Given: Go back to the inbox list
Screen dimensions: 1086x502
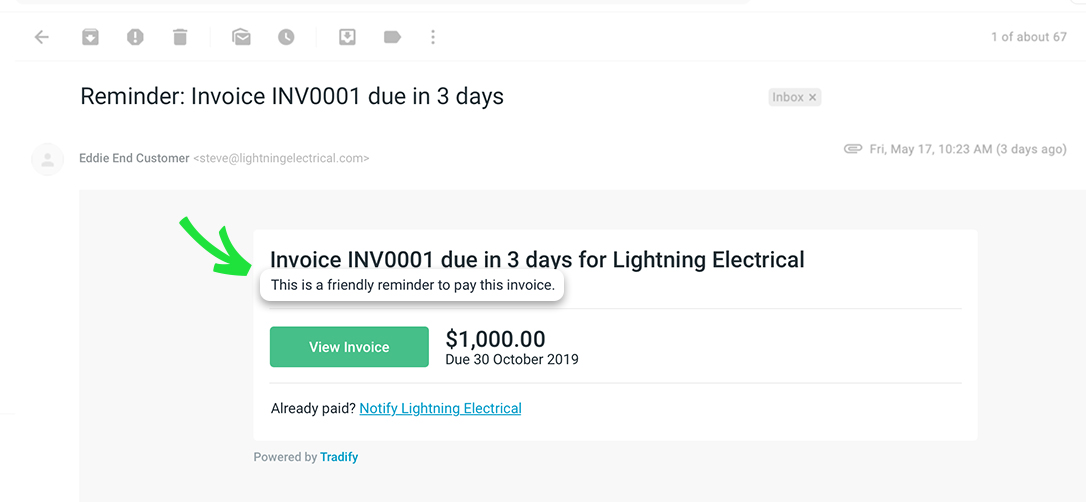Looking at the screenshot, I should pos(41,37).
